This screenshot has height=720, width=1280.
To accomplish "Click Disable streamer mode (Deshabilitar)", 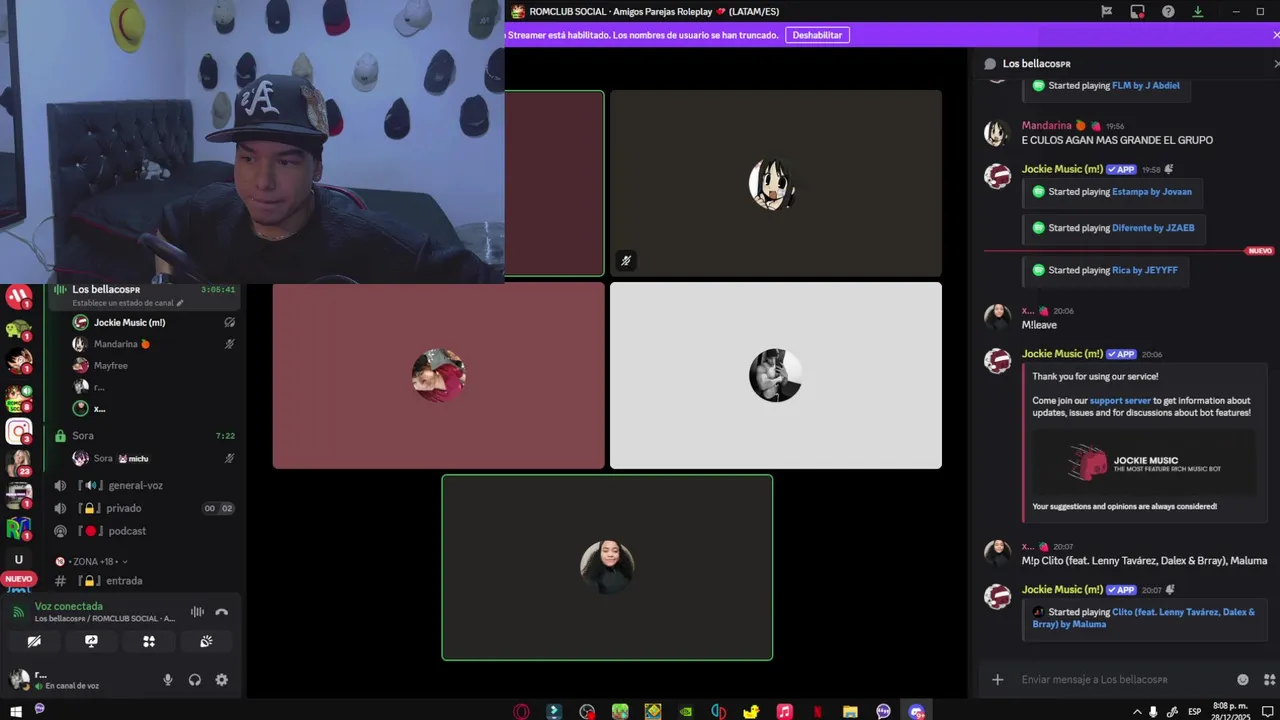I will point(817,35).
